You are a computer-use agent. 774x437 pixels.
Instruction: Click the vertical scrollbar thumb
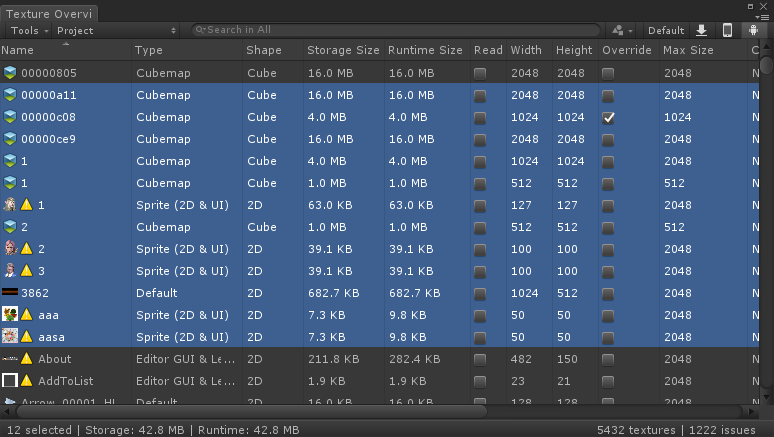click(x=766, y=65)
